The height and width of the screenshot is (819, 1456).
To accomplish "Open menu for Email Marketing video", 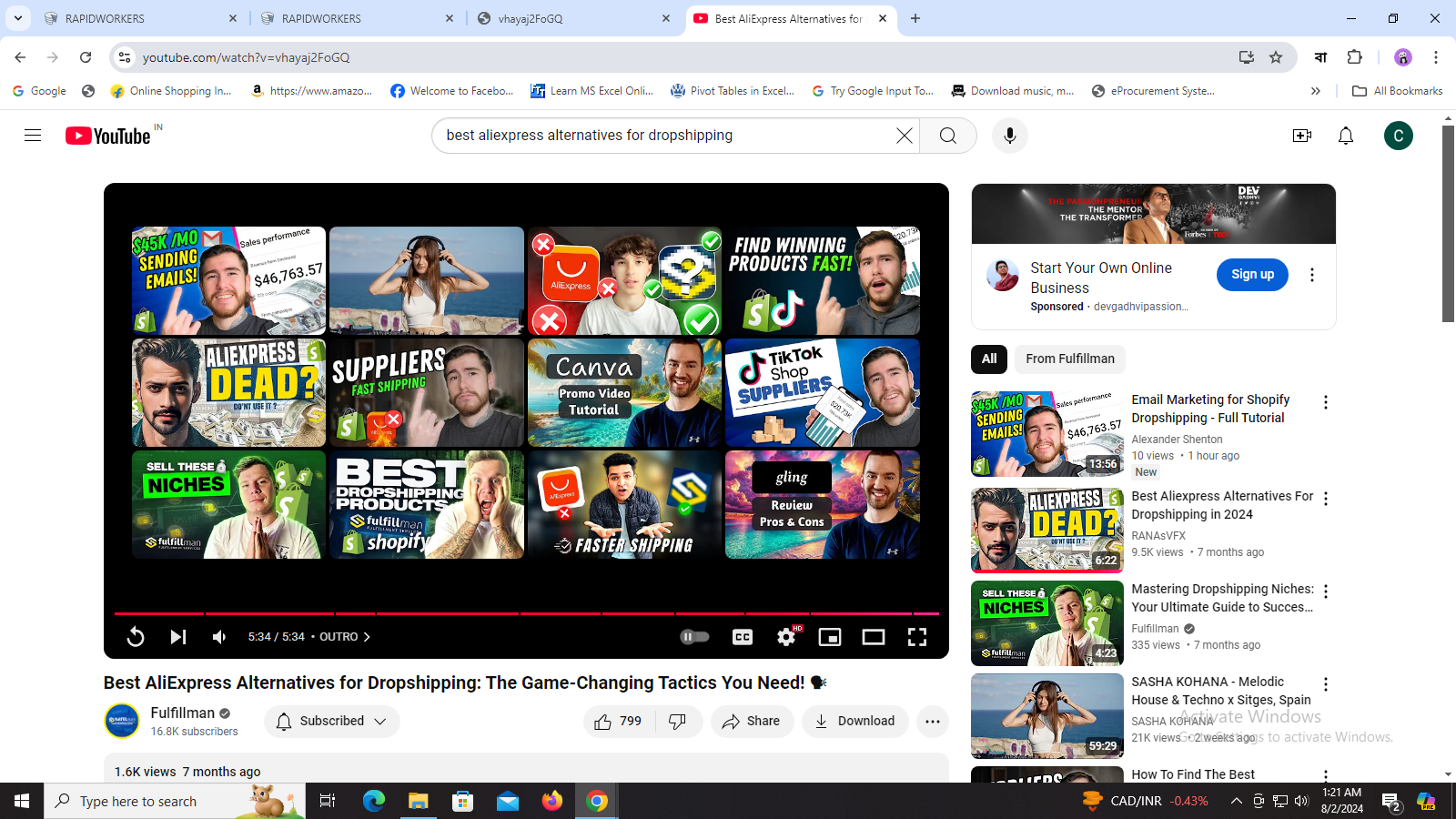I will pyautogui.click(x=1326, y=402).
